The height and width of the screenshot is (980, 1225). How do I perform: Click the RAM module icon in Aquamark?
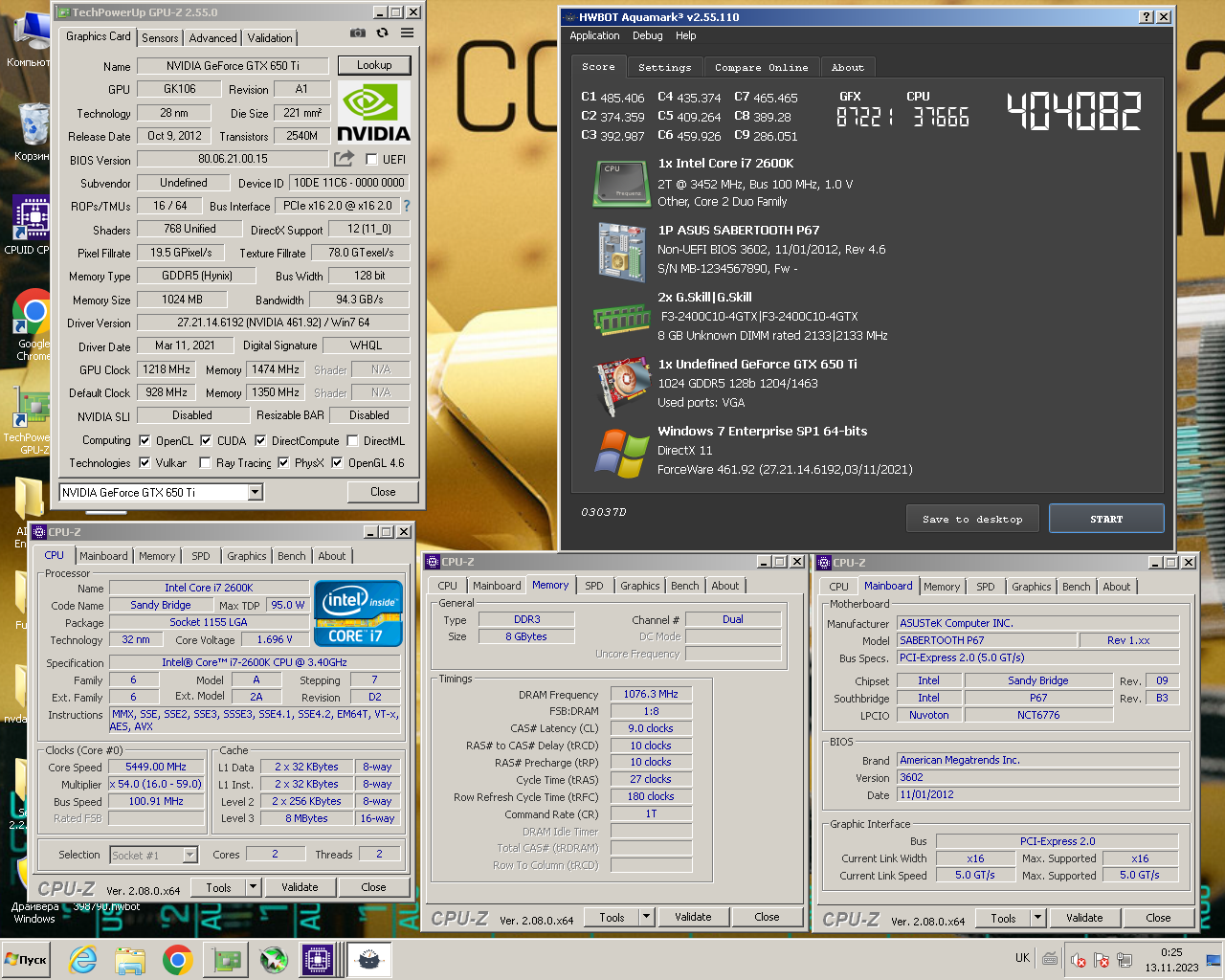[621, 319]
